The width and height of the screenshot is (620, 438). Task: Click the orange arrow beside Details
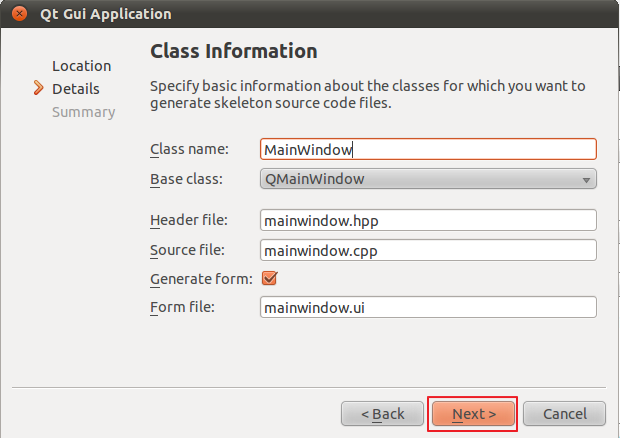tap(38, 89)
